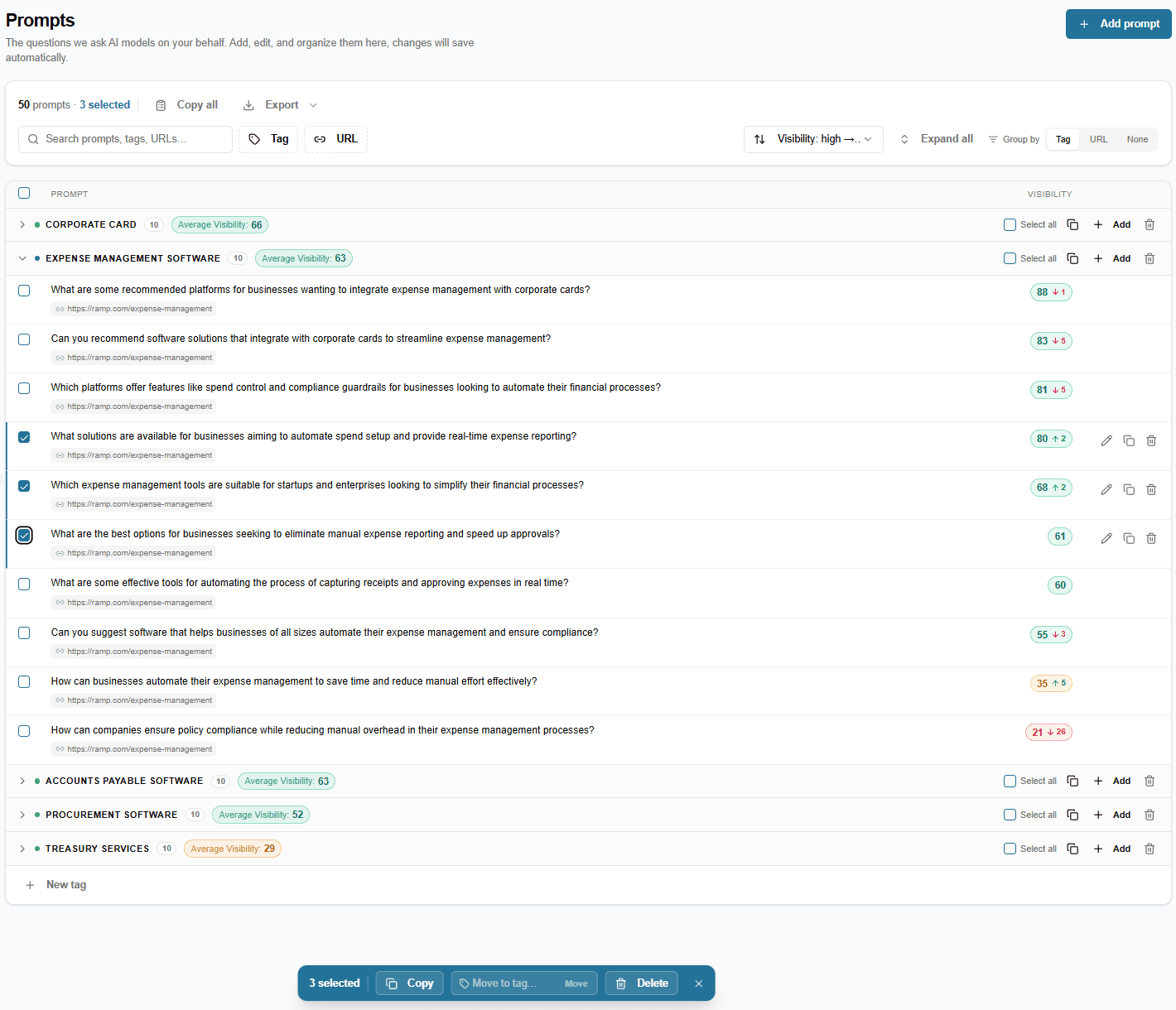
Task: Click 'Average Visibility: 29' badge
Action: click(233, 849)
